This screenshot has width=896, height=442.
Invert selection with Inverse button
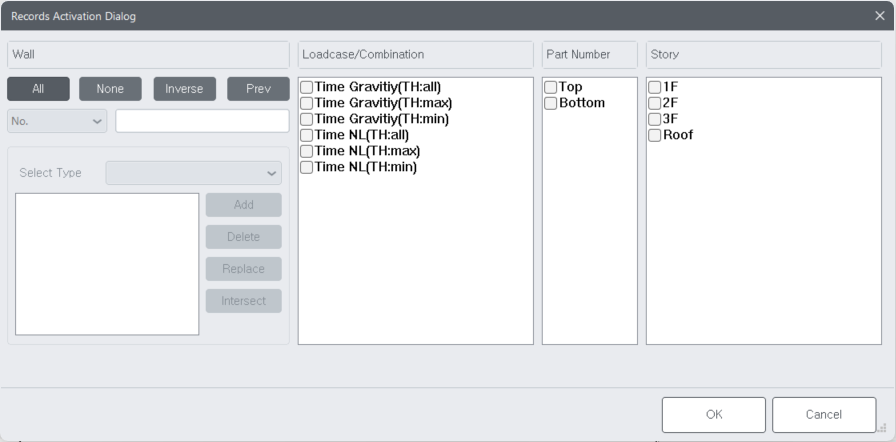(184, 89)
